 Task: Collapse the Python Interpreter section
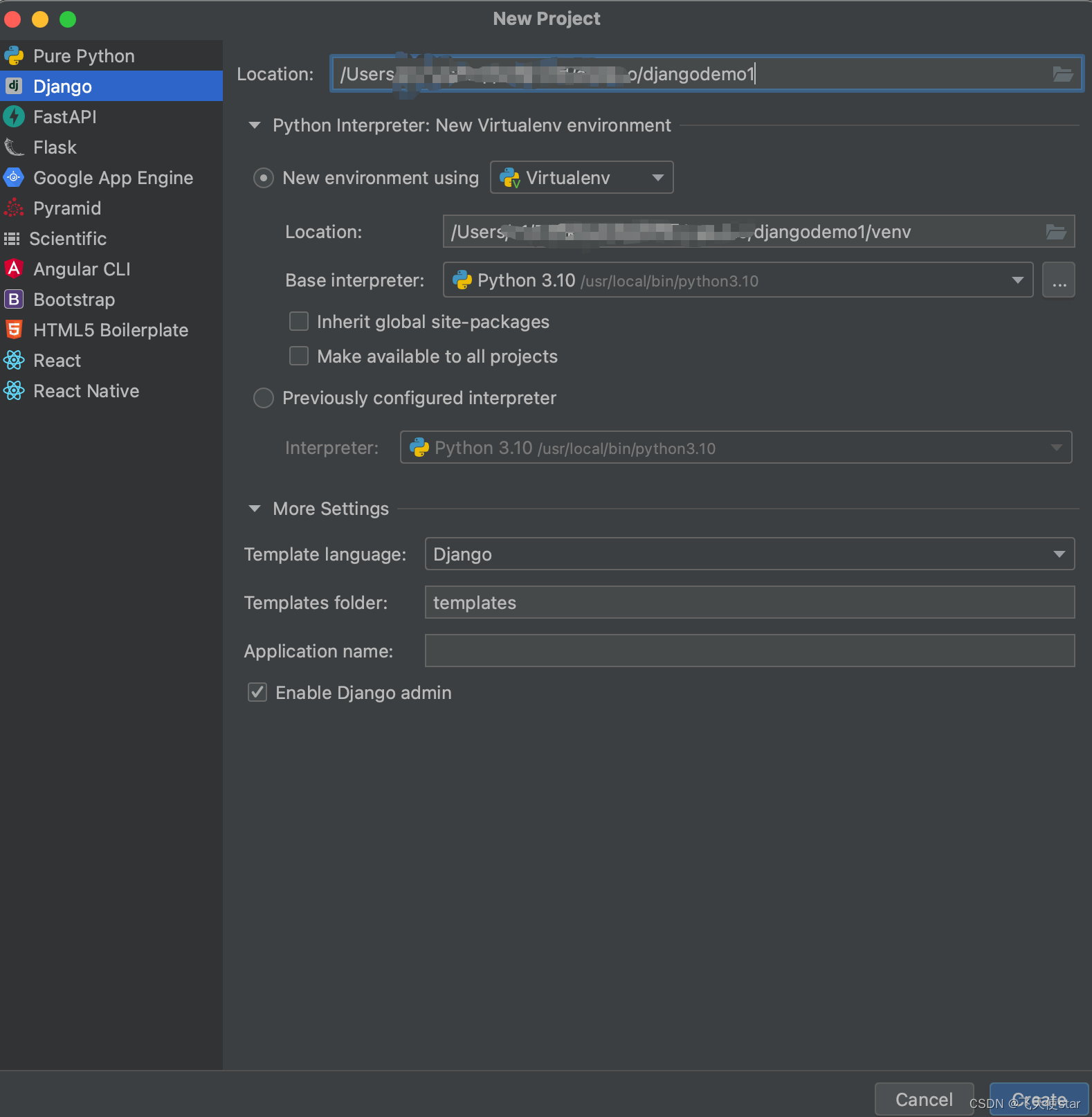tap(255, 125)
